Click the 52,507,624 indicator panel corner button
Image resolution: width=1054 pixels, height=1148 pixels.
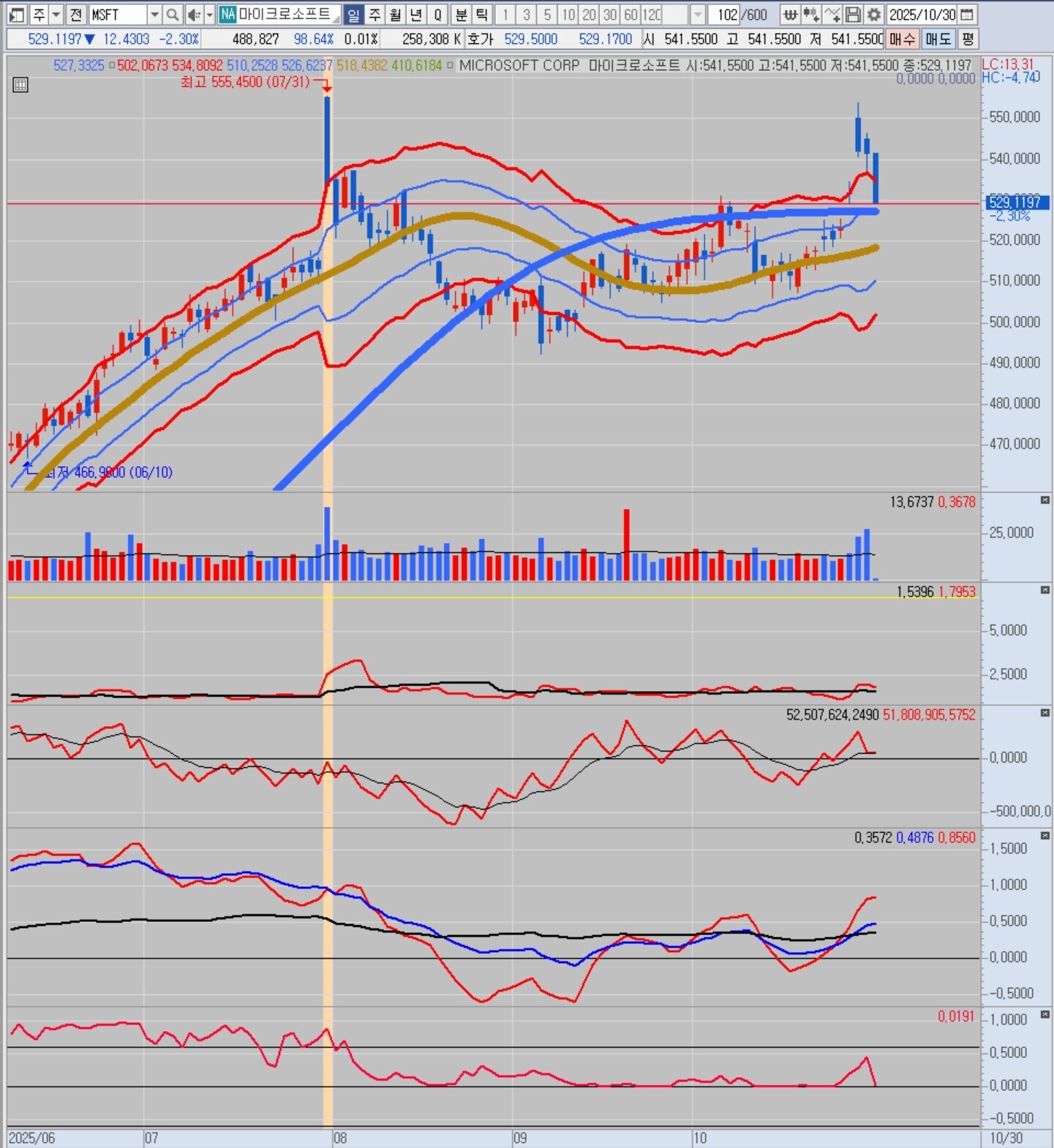(x=1045, y=713)
